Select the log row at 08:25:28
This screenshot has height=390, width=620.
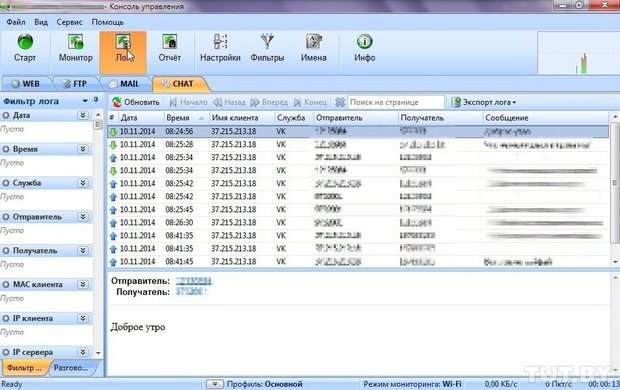tap(358, 144)
